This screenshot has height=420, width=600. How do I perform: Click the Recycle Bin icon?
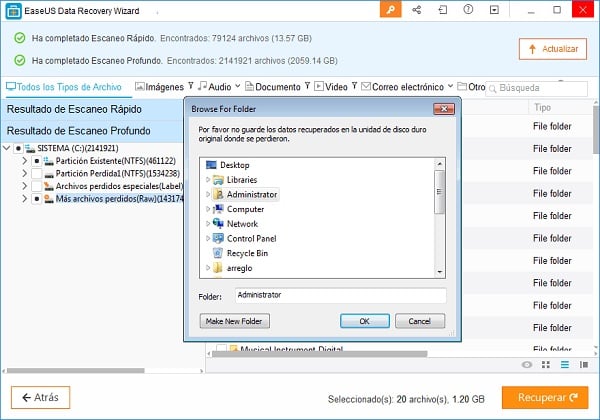[218, 253]
